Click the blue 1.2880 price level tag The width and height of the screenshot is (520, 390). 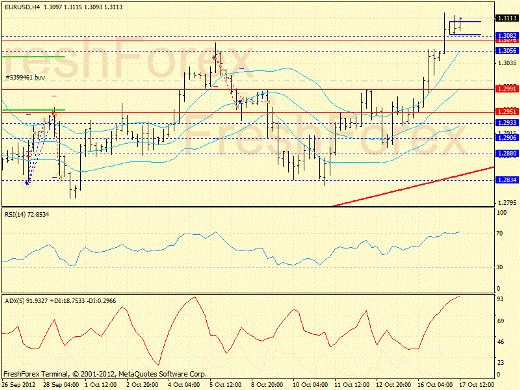pyautogui.click(x=507, y=153)
